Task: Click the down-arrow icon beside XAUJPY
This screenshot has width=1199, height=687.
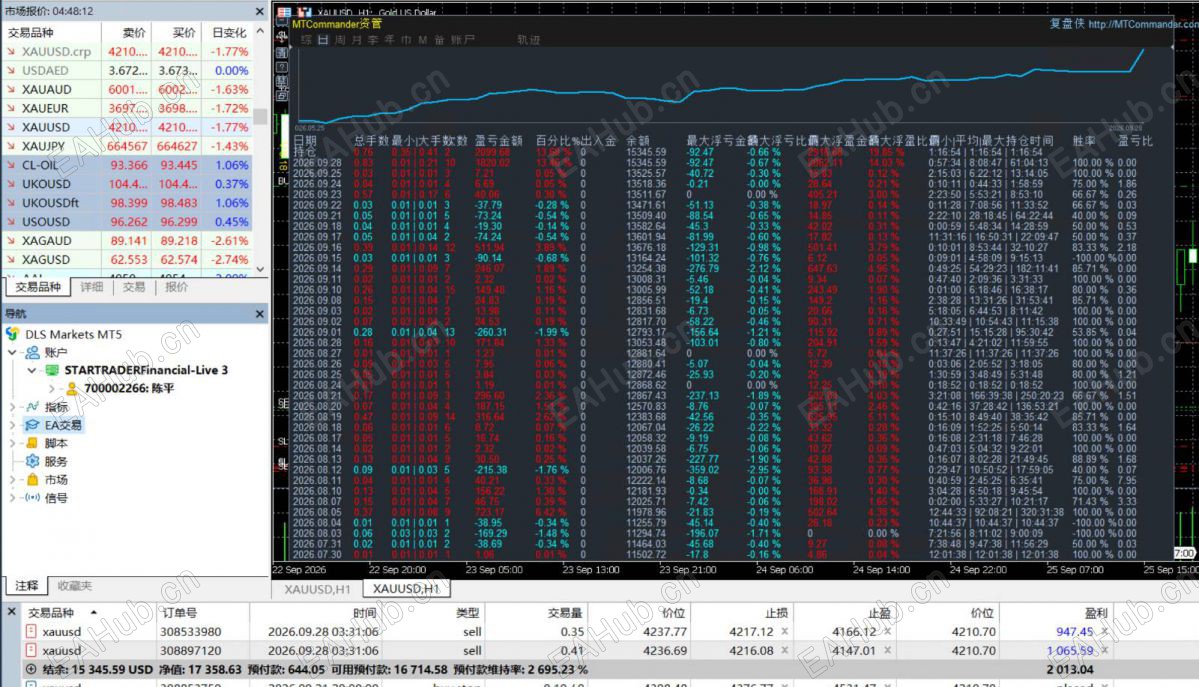Action: click(11, 146)
